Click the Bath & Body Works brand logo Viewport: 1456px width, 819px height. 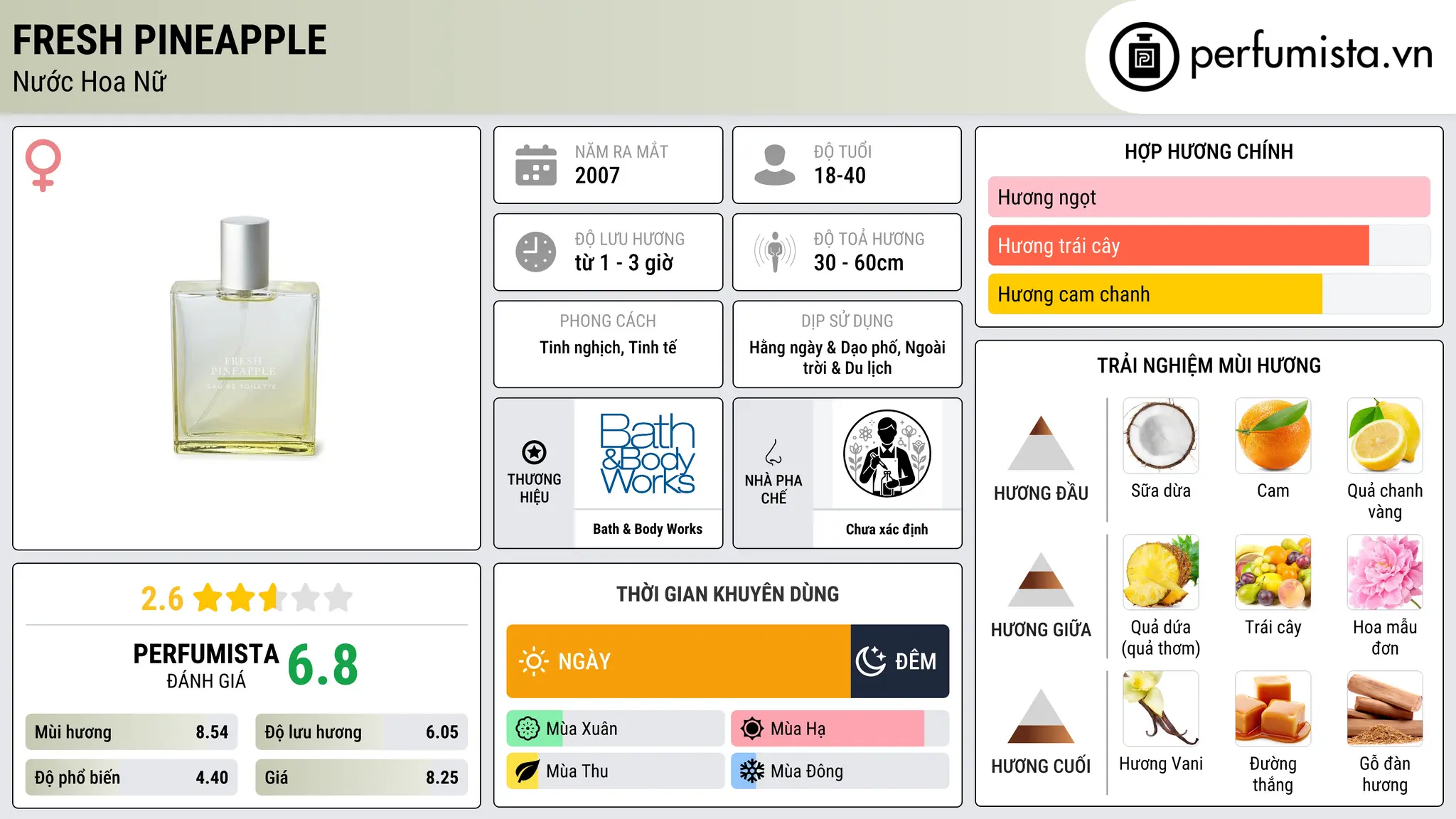(648, 454)
